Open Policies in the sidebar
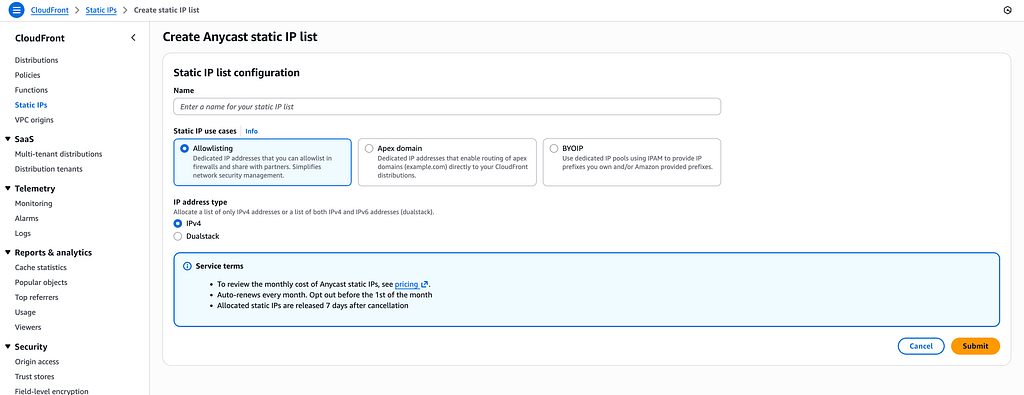Viewport: 1024px width, 395px height. pos(27,75)
